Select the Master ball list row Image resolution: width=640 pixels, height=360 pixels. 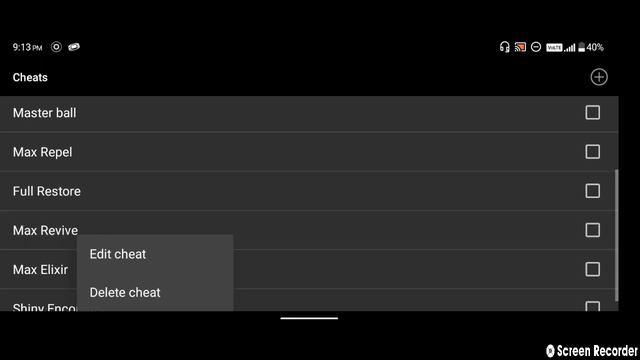309,113
